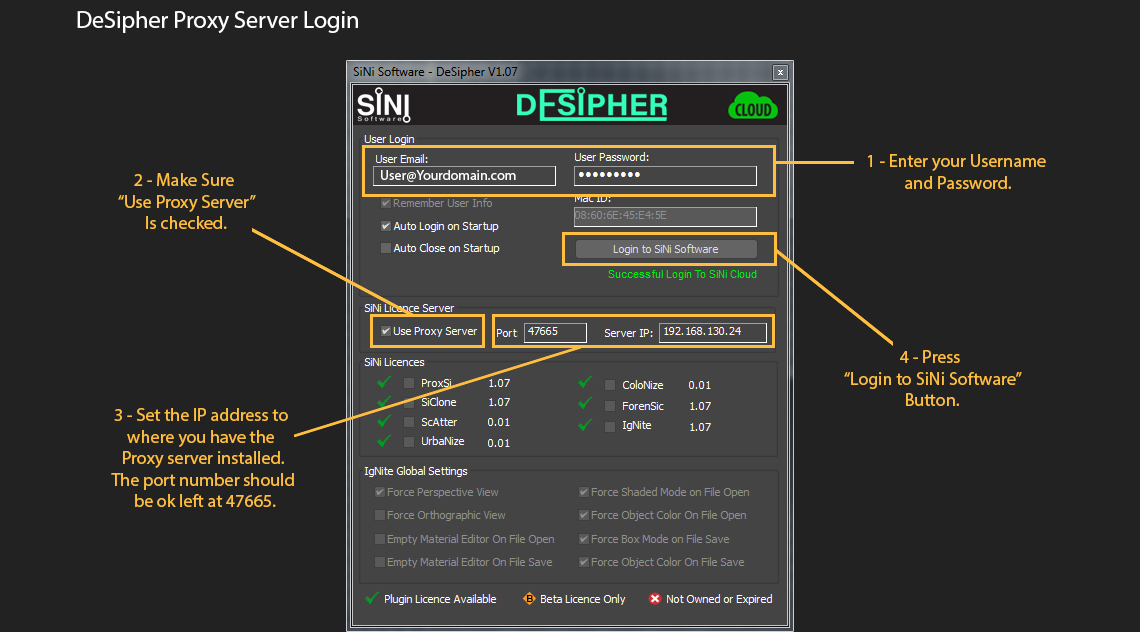Click the Beta Licence Only icon

[529, 599]
